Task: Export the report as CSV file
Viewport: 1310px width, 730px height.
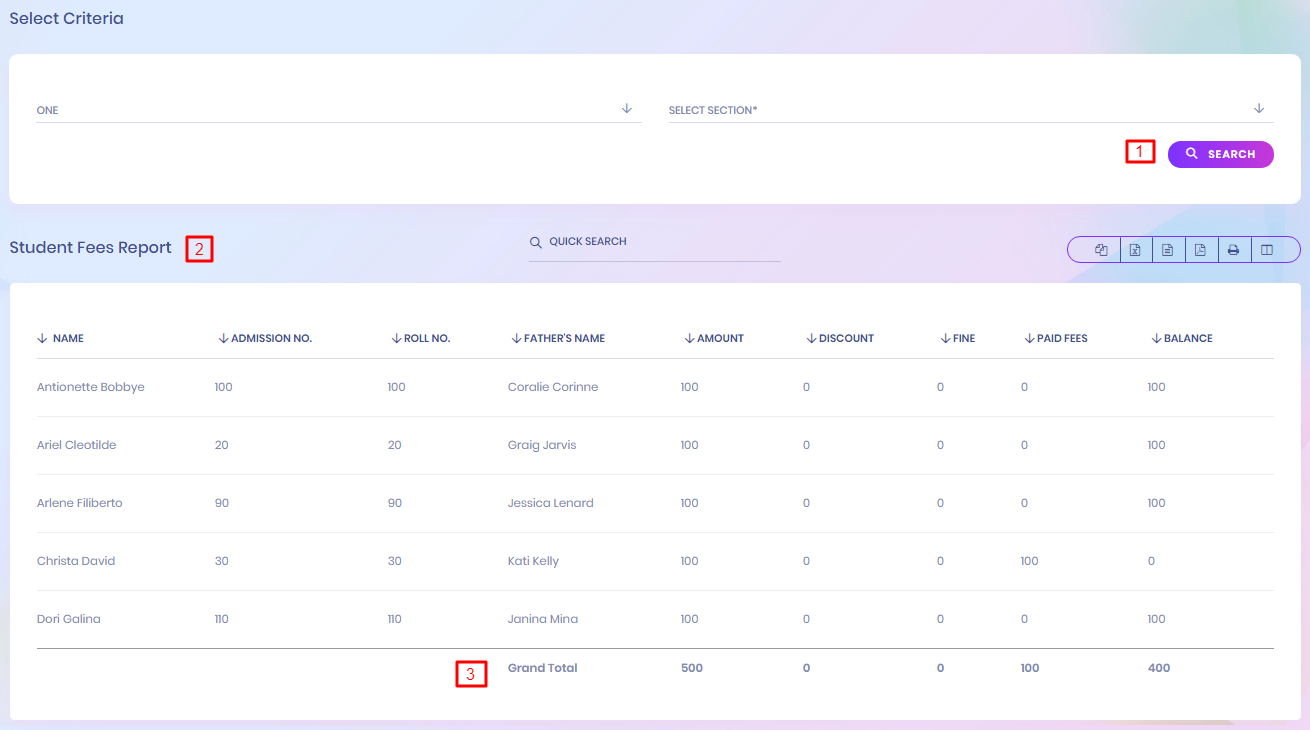Action: point(1167,250)
